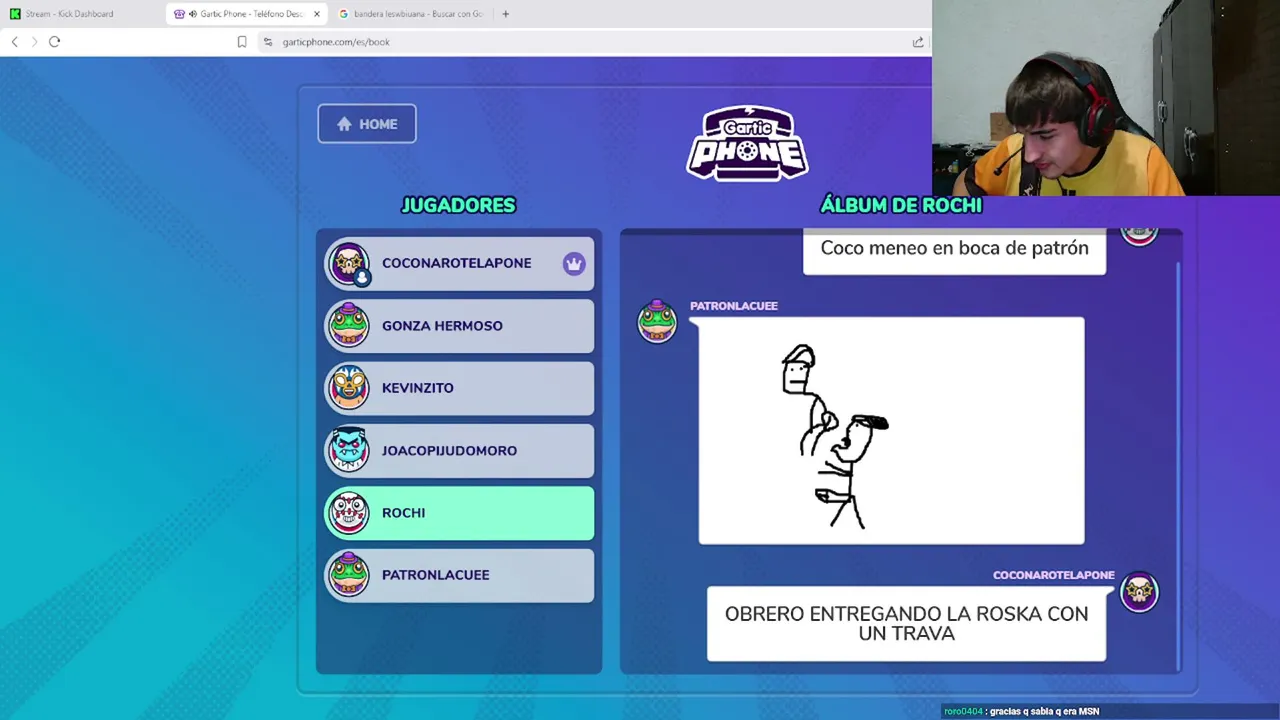Click the COCONAROTELAPONE name above the caption

1053,575
